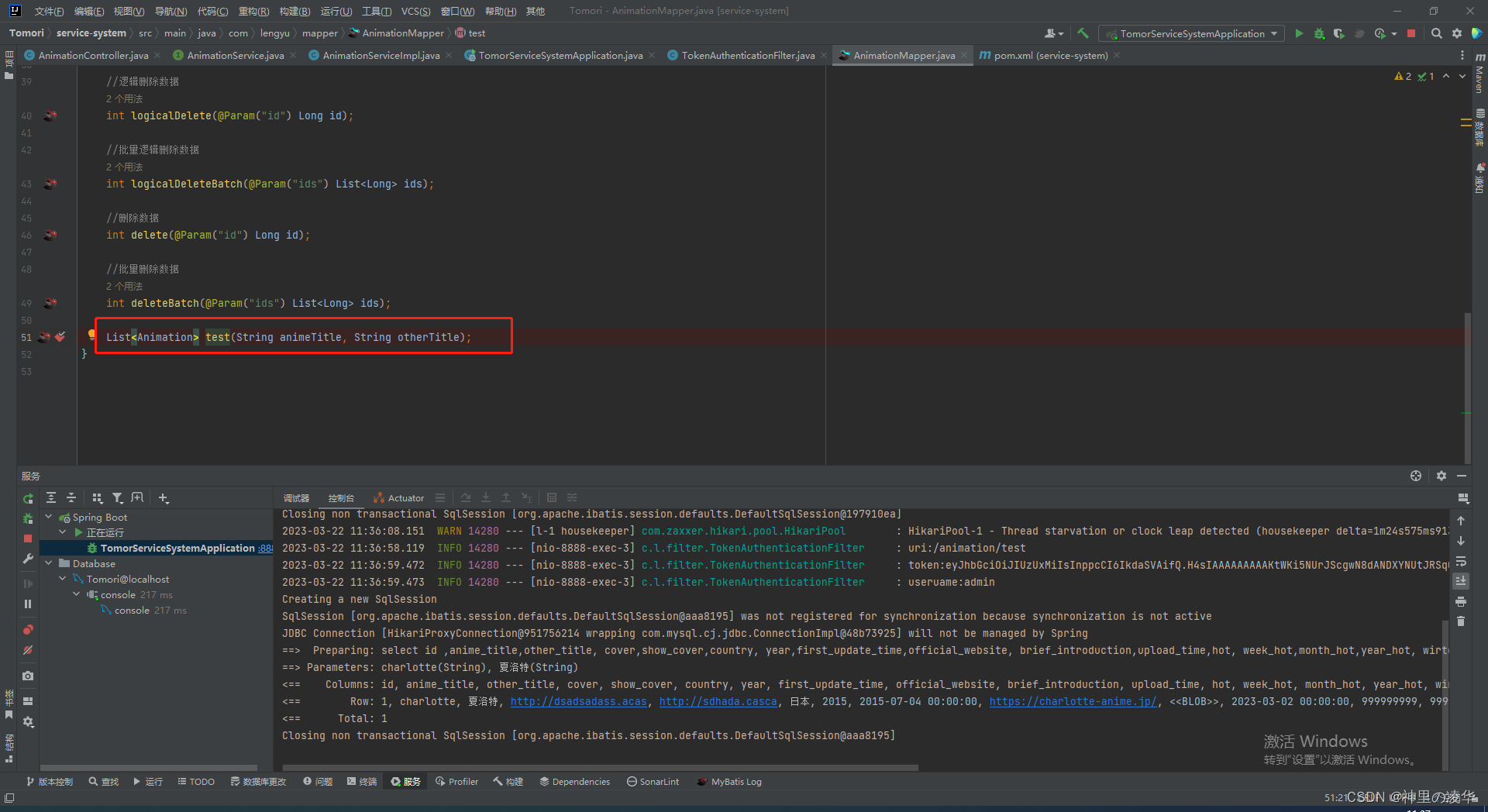Select TomorServiceSystemApplication in Services tree

point(177,548)
